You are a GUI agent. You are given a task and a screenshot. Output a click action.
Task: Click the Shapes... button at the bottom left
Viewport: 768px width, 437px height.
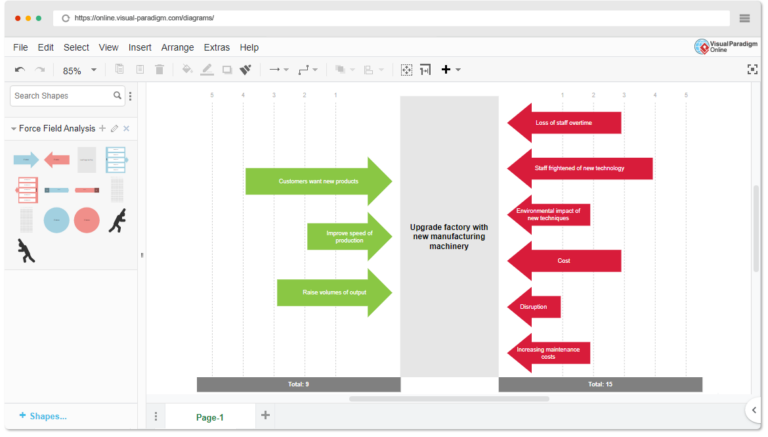pyautogui.click(x=43, y=416)
